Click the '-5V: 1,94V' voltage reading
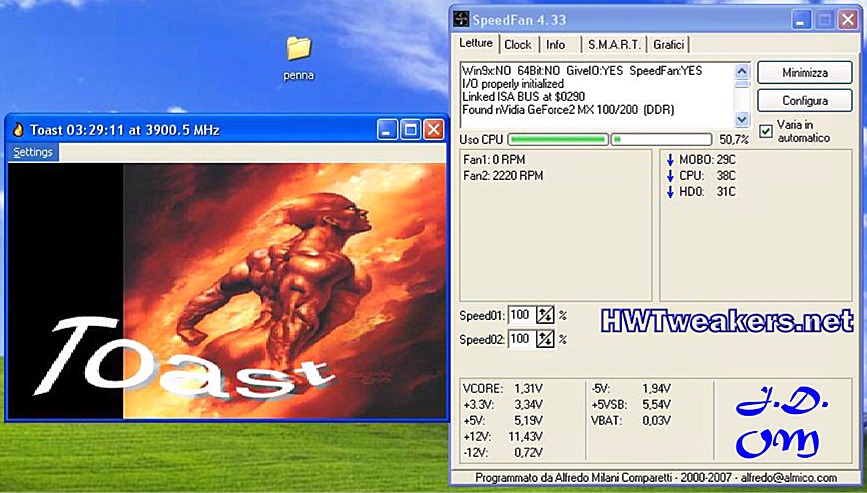The height and width of the screenshot is (493, 867). coord(631,389)
